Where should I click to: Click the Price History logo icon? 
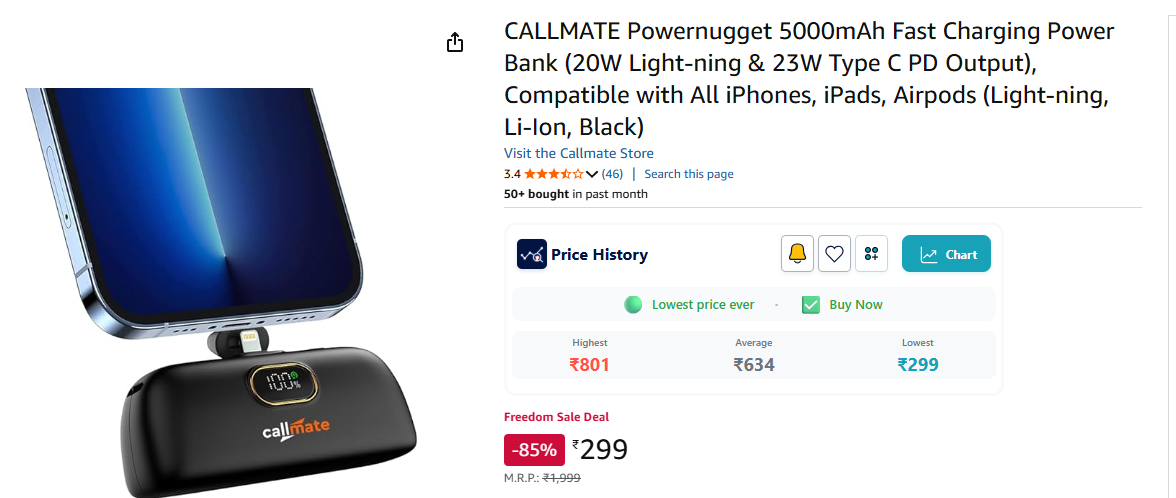(x=532, y=254)
